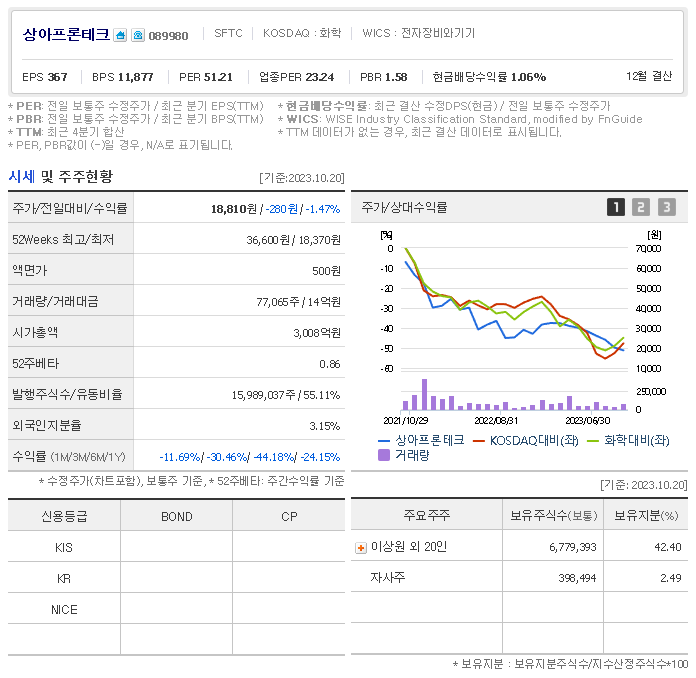Click the purple 거래량 legend entry
Viewport: 696px width, 678px height.
[403, 455]
